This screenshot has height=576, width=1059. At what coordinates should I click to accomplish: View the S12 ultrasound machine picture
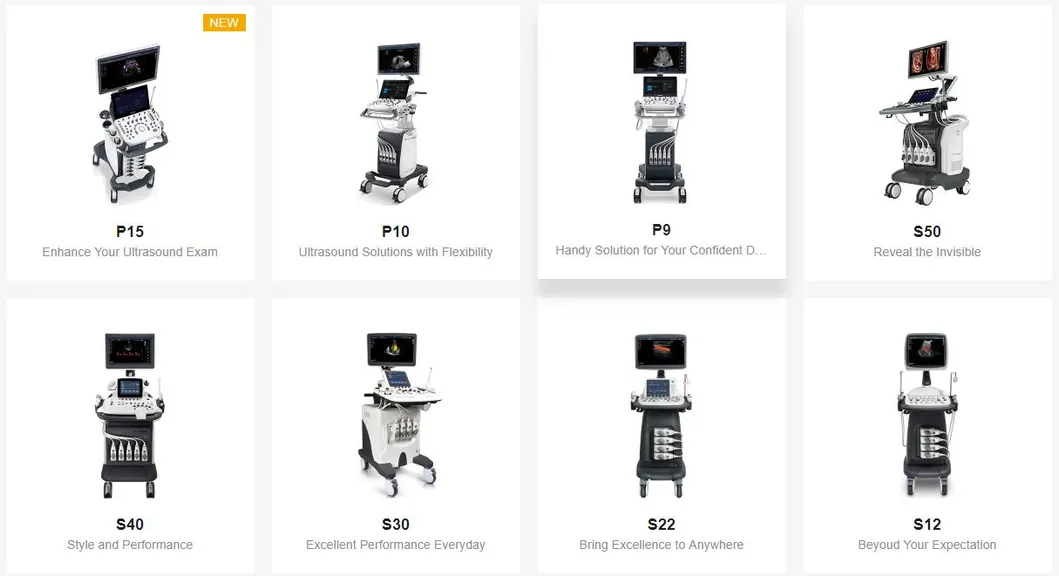tap(927, 415)
